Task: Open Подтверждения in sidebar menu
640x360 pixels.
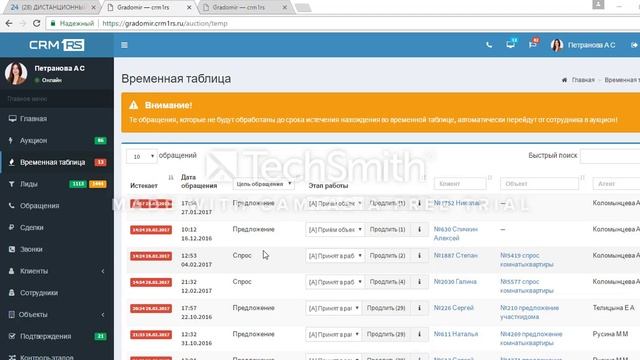Action: 45,336
